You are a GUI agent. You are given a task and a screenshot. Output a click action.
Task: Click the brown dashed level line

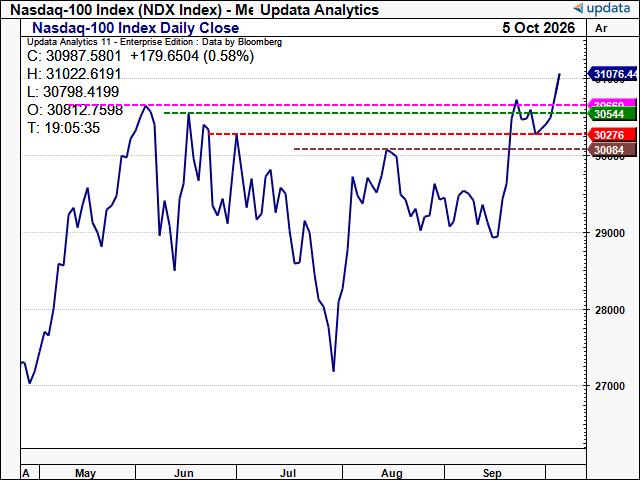click(x=440, y=149)
